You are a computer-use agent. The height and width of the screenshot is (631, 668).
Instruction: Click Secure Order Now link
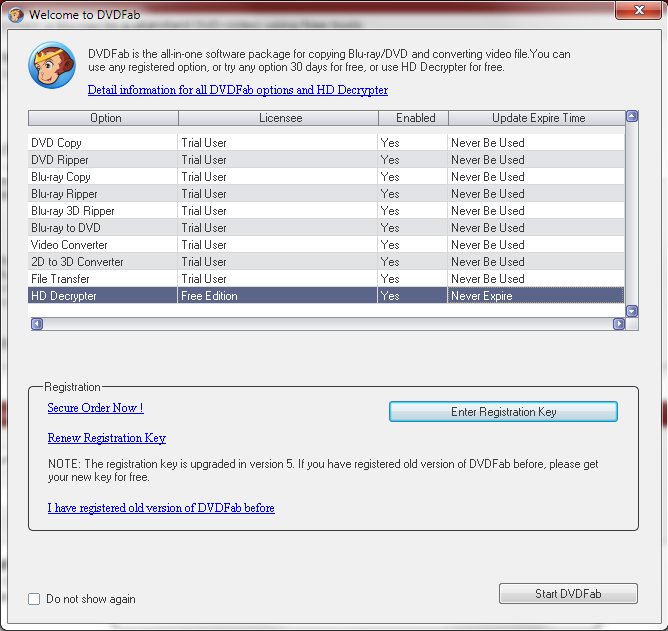(x=95, y=408)
